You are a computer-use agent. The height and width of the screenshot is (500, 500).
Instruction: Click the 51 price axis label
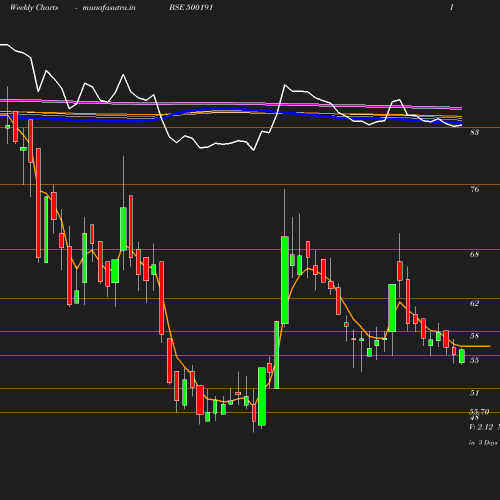tap(474, 393)
